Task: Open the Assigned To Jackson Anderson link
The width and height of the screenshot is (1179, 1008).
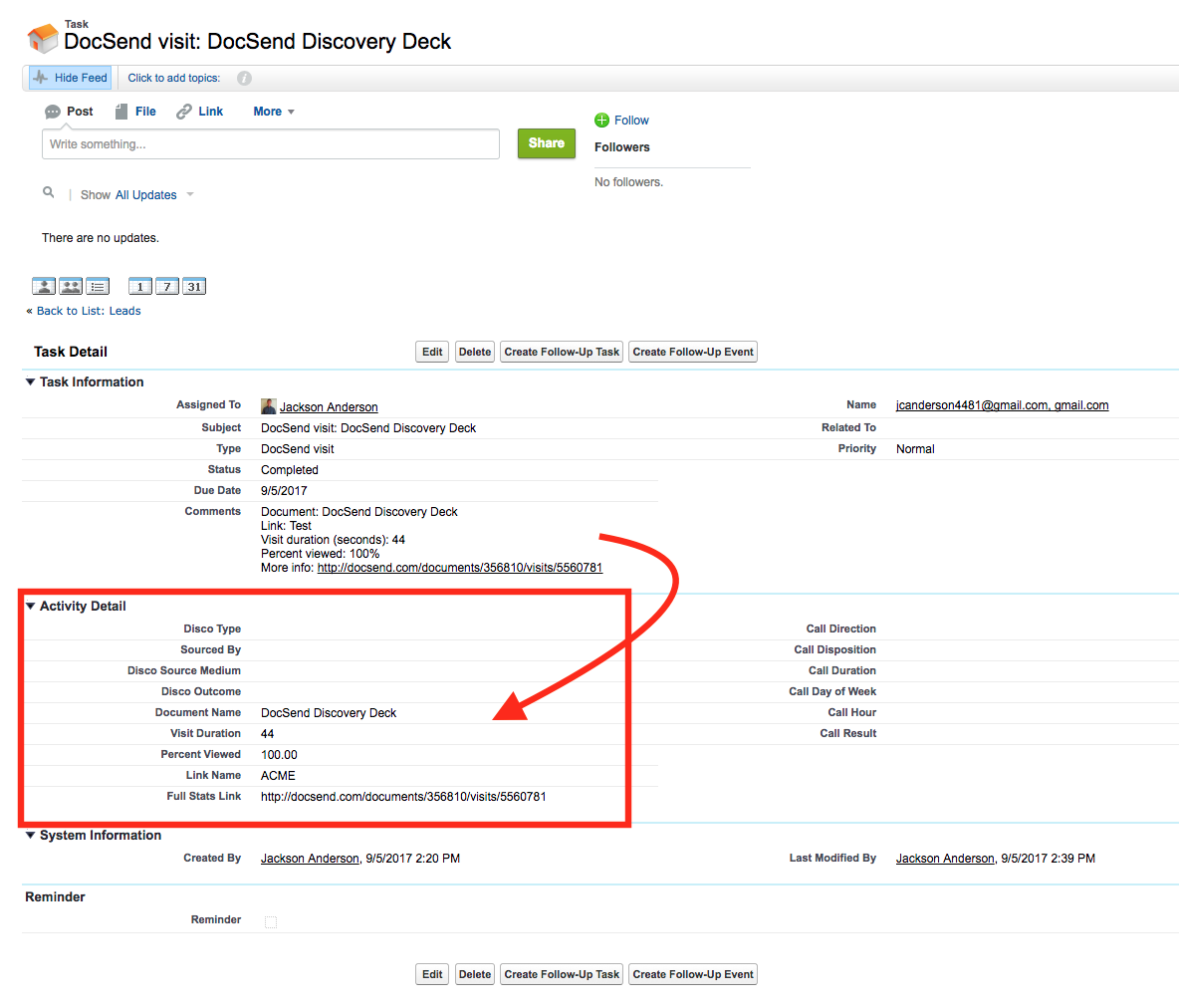Action: tap(329, 407)
